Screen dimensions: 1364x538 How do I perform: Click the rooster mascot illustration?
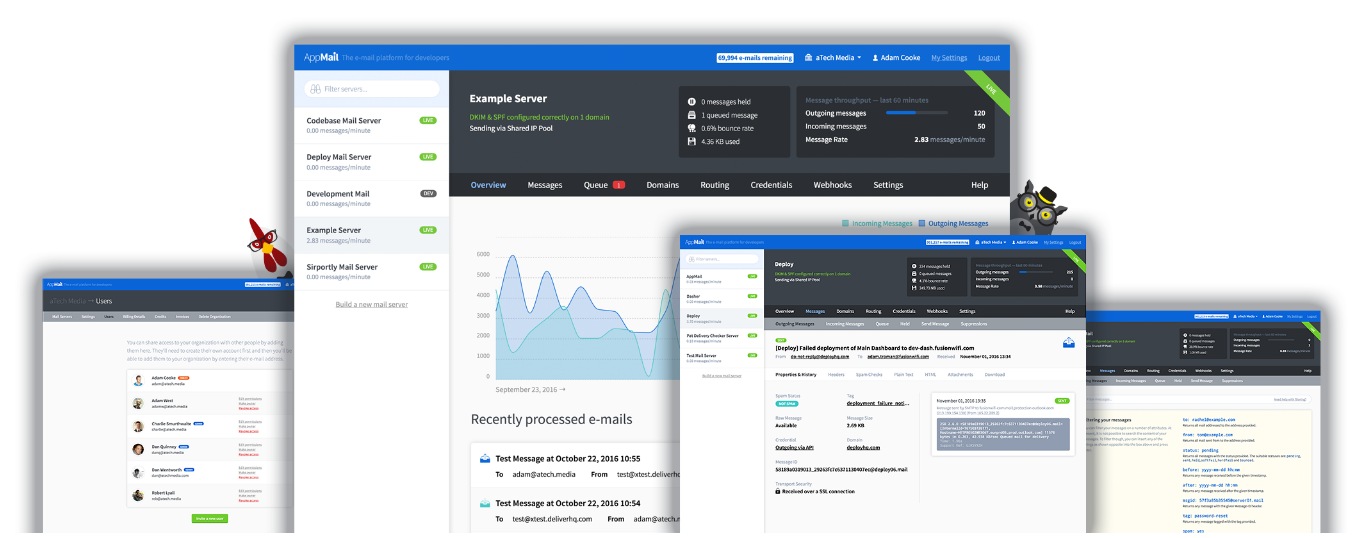(x=268, y=250)
